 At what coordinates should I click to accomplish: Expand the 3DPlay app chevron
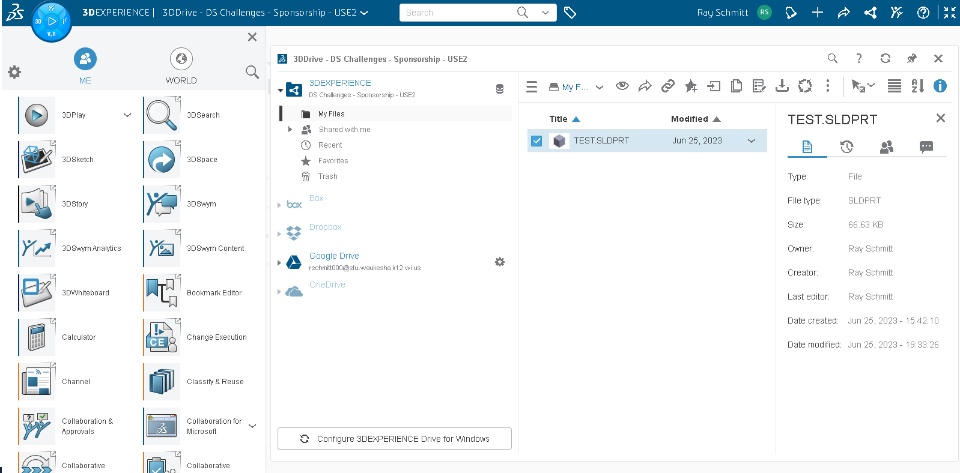click(127, 114)
